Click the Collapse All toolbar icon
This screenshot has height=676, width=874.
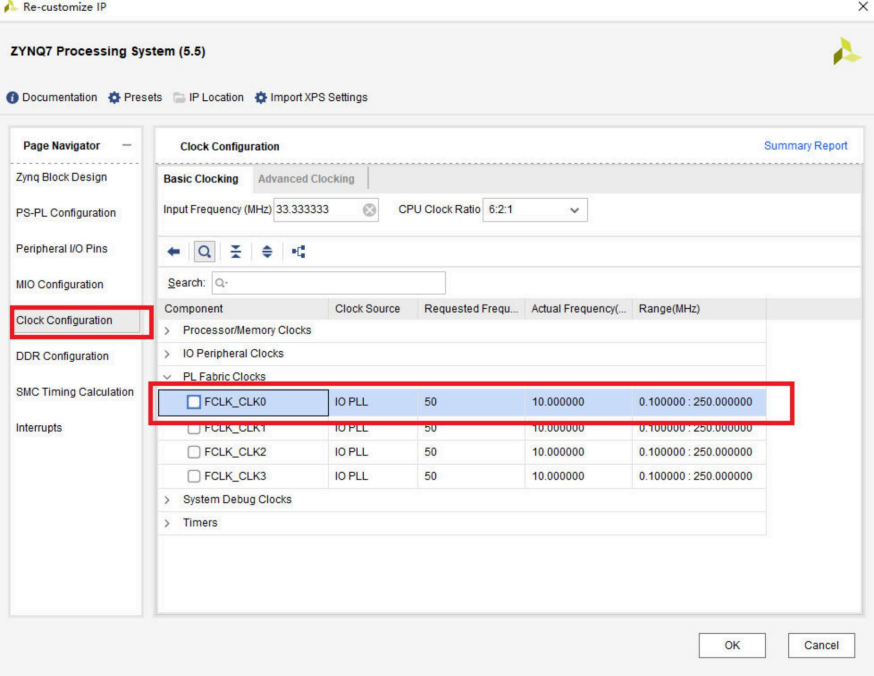[x=236, y=252]
